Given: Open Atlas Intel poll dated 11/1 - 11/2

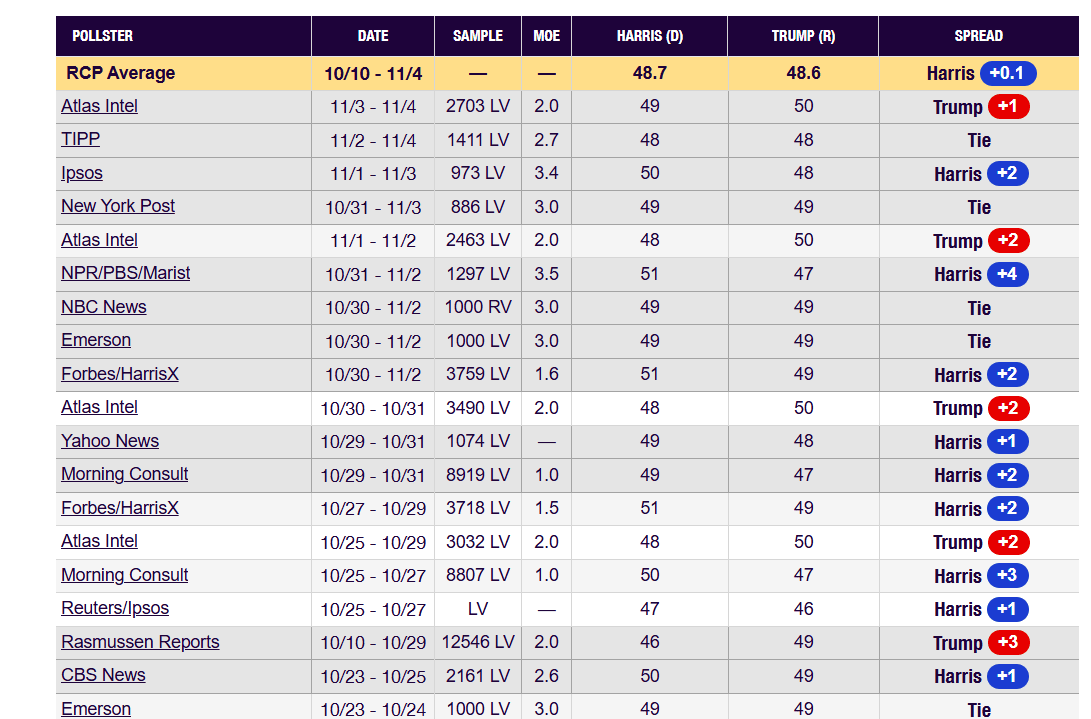Looking at the screenshot, I should [99, 240].
